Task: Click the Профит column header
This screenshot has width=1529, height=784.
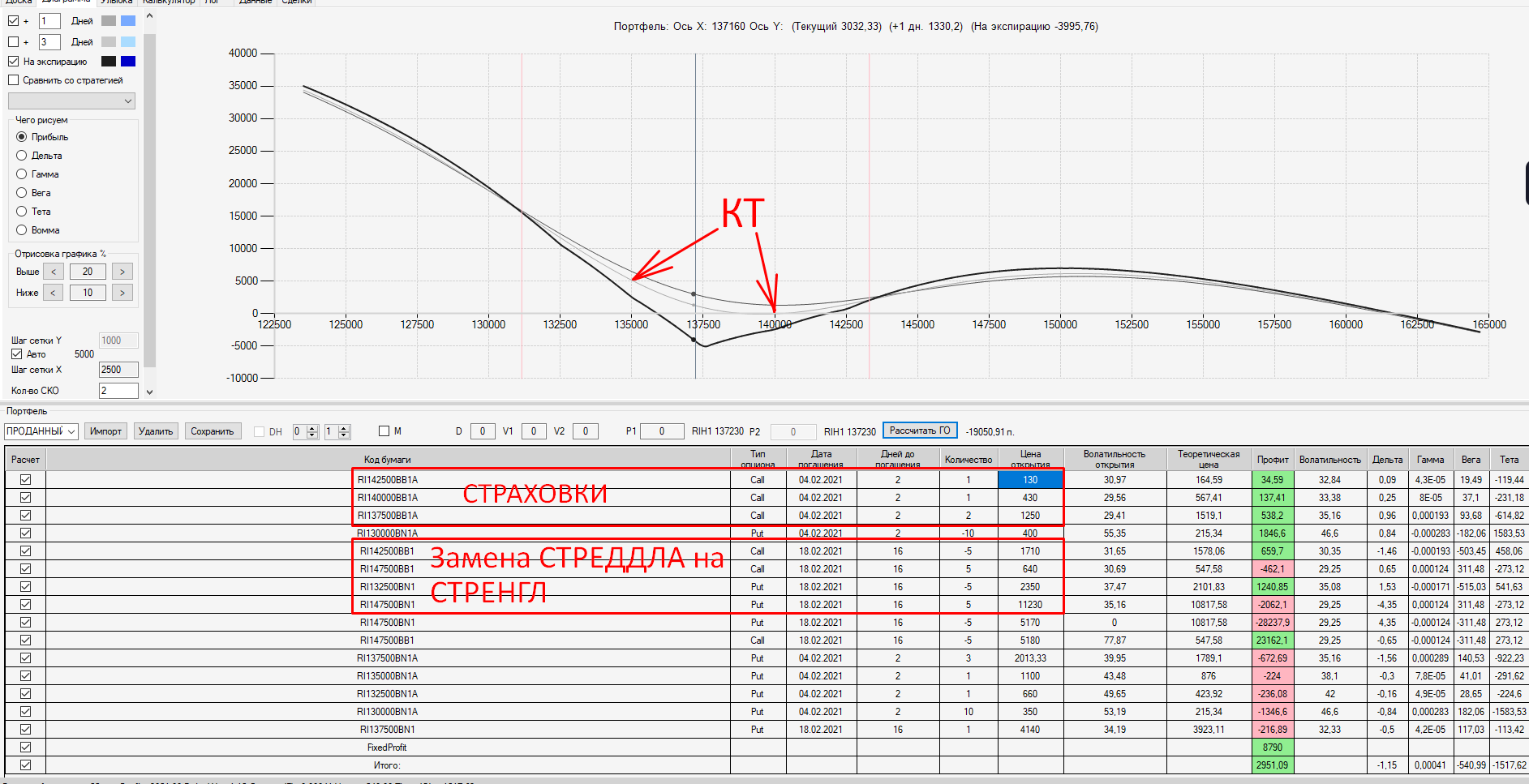Action: (1273, 460)
